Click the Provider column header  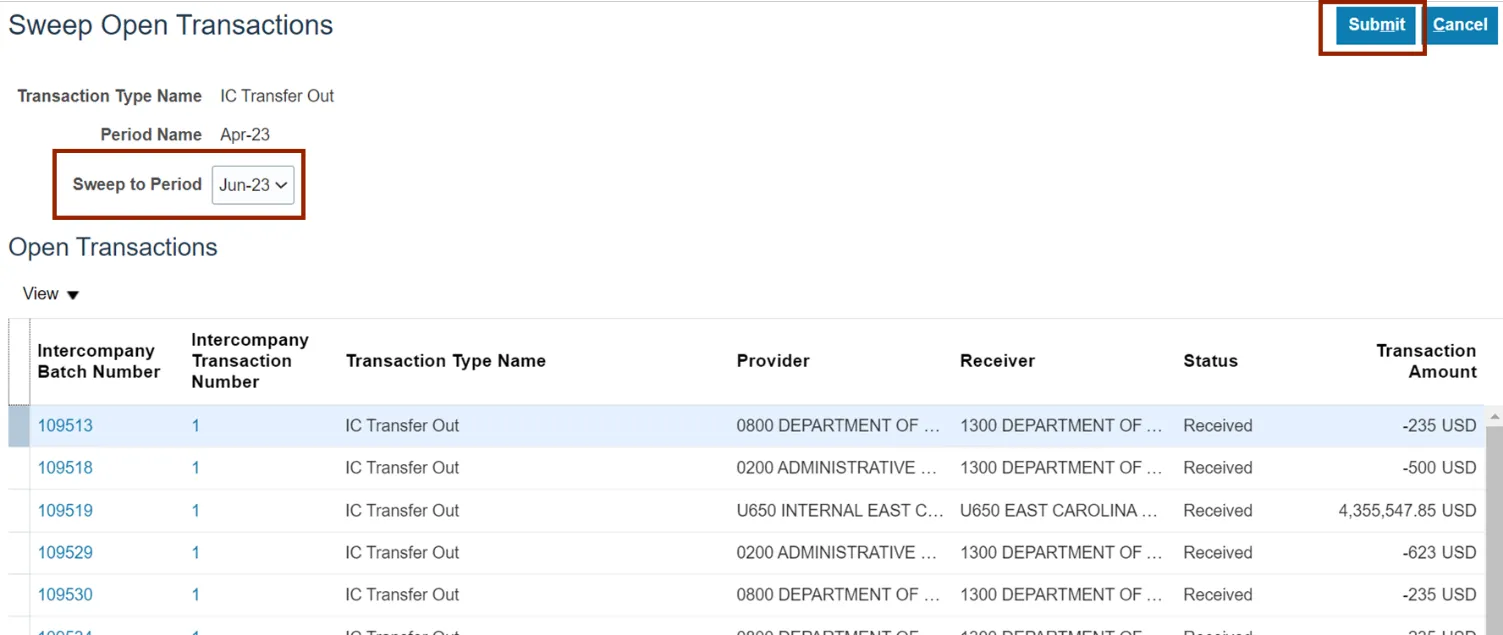(773, 361)
